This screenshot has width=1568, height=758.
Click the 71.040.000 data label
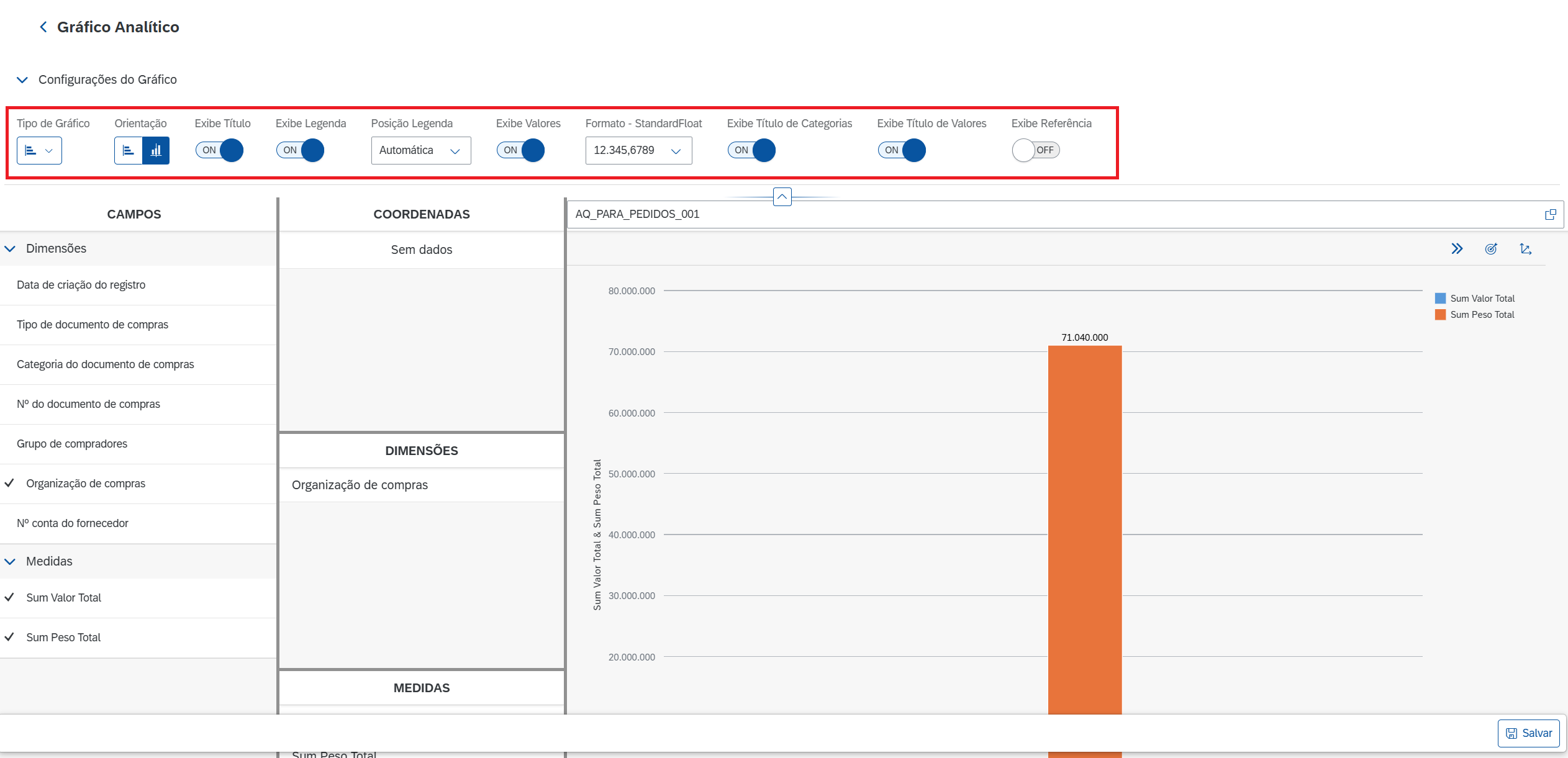coord(1085,338)
